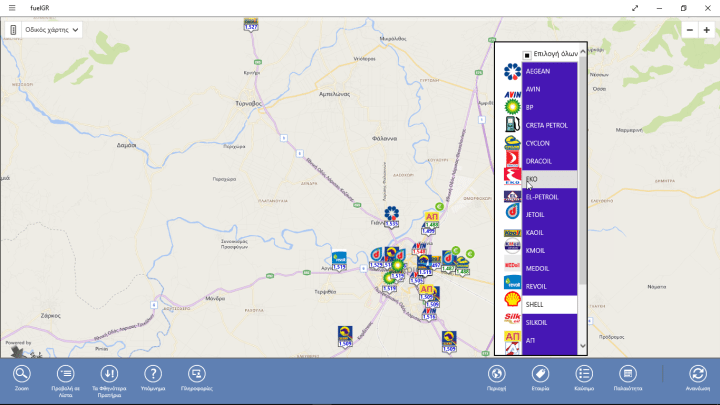Viewport: 720px width, 405px height.
Task: Toggle DRACOIL in the company list
Action: click(x=549, y=161)
